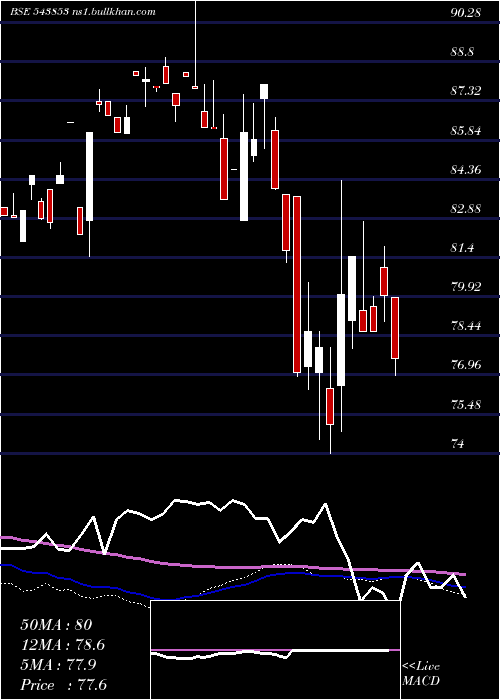Click the 84.36 price axis label
Image resolution: width=500 pixels, height=700 pixels.
pyautogui.click(x=465, y=170)
